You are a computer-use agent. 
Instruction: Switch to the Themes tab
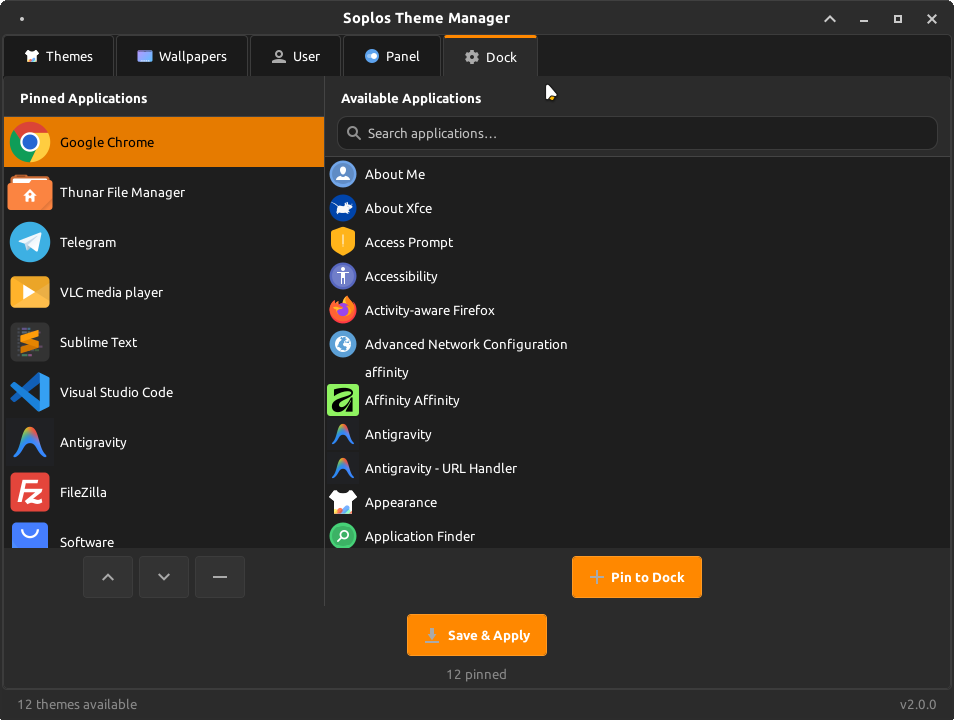[x=59, y=57]
